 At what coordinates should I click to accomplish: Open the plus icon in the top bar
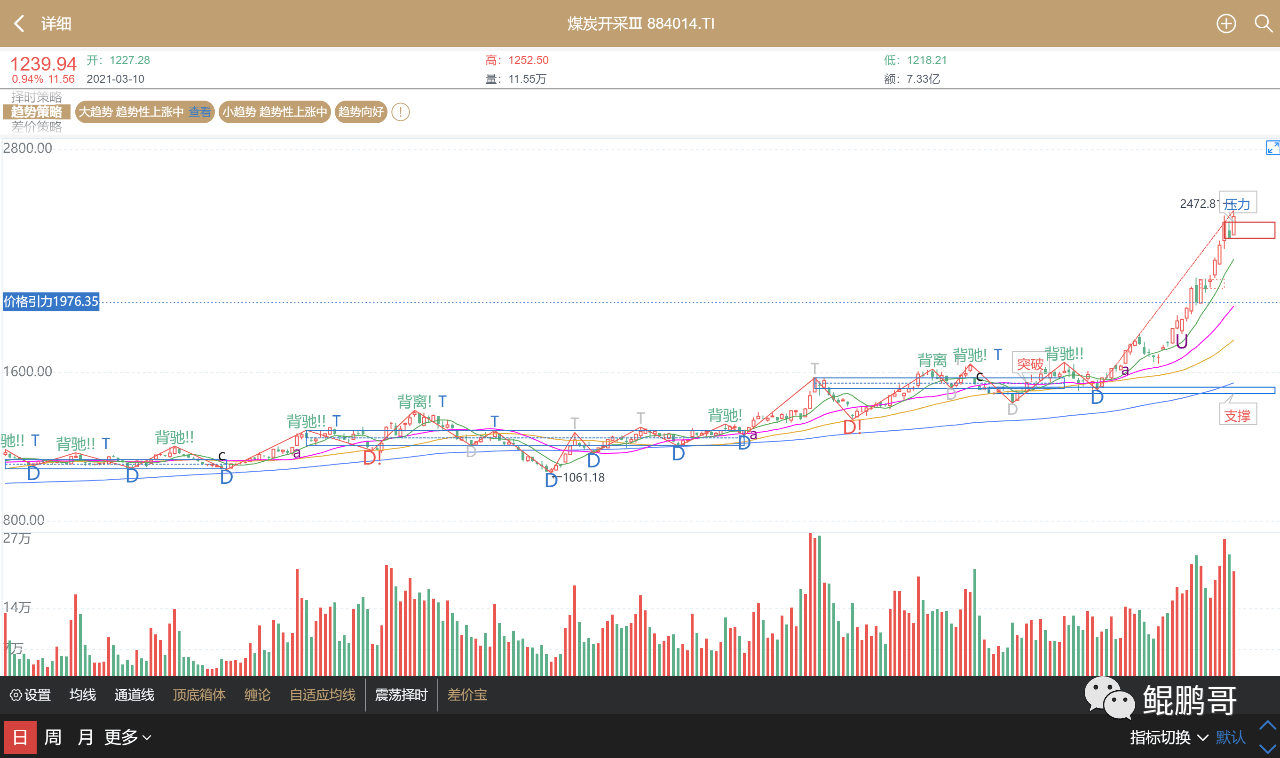pos(1226,23)
